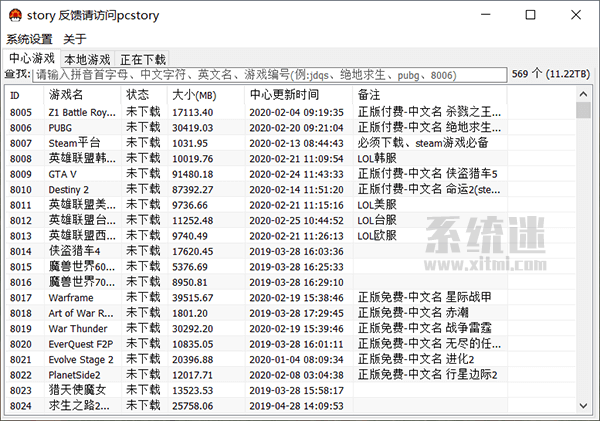Select ID 8024 row
The image size is (600, 421).
click(291, 406)
